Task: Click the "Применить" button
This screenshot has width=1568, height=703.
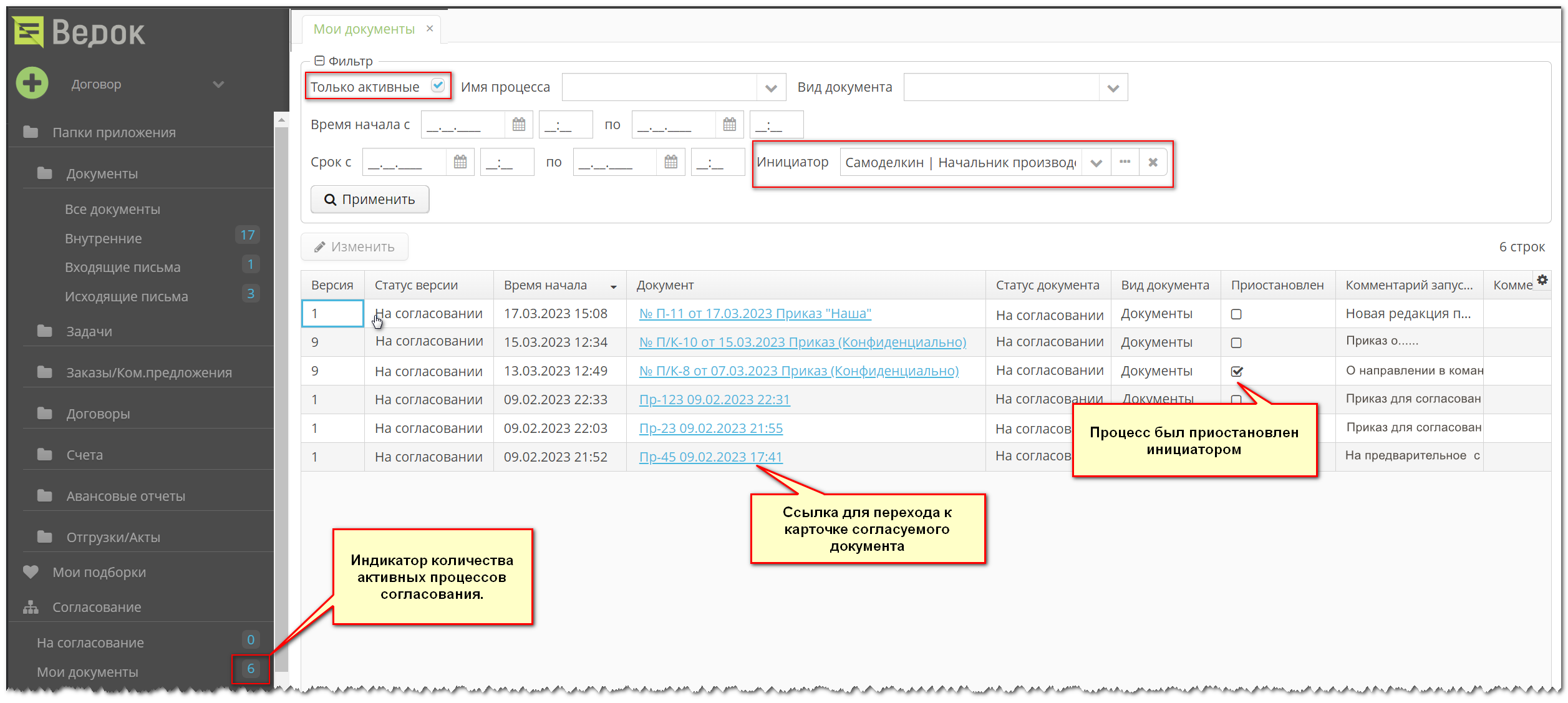Action: click(x=369, y=199)
